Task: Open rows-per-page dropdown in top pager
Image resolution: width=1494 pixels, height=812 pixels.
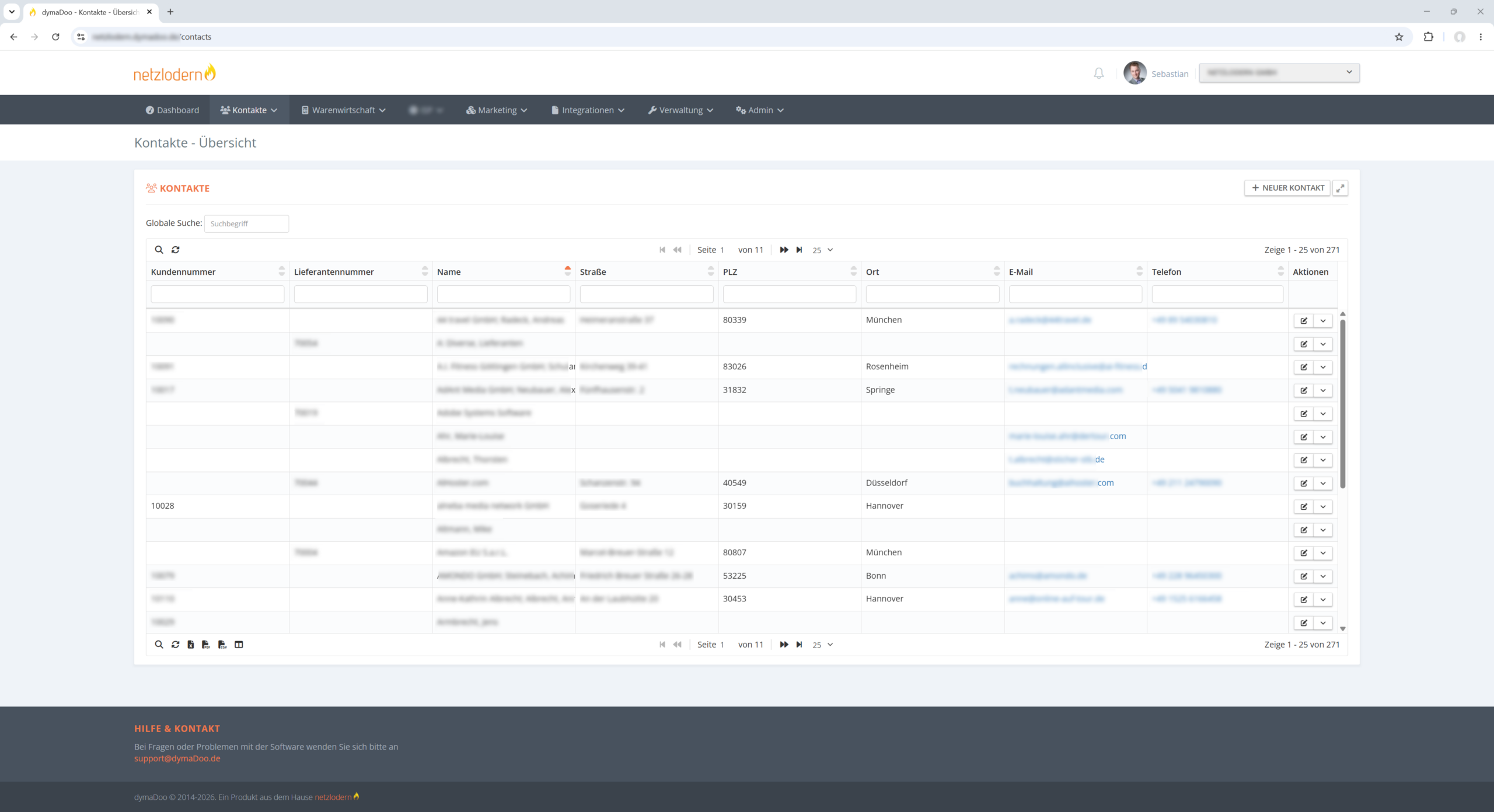Action: (823, 250)
